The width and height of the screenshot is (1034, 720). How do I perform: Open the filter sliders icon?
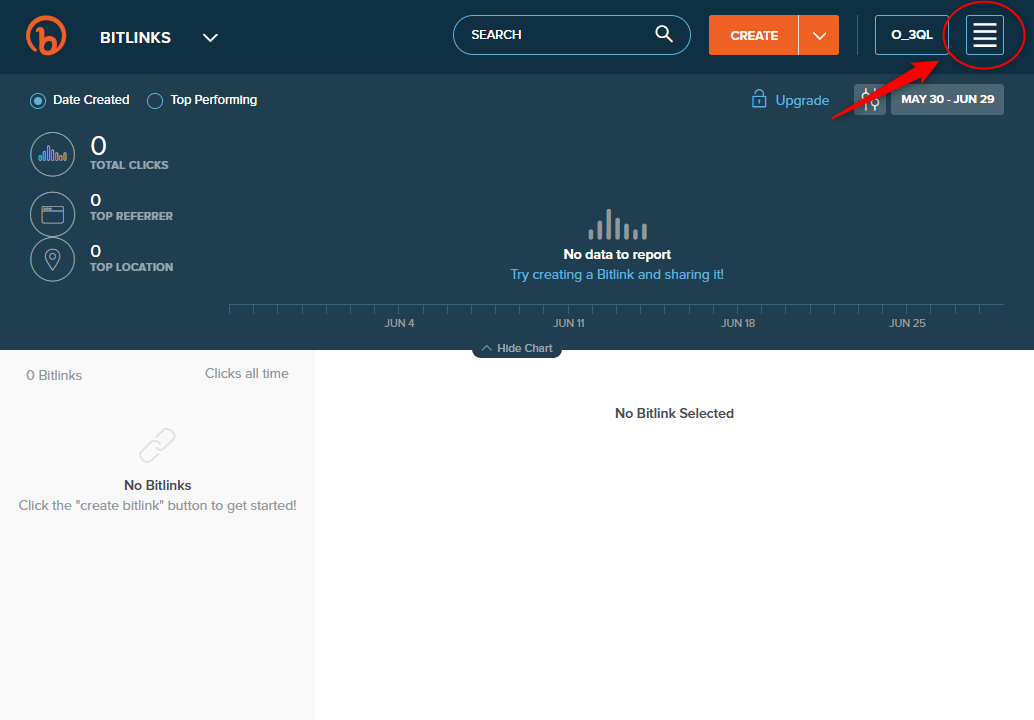point(869,100)
